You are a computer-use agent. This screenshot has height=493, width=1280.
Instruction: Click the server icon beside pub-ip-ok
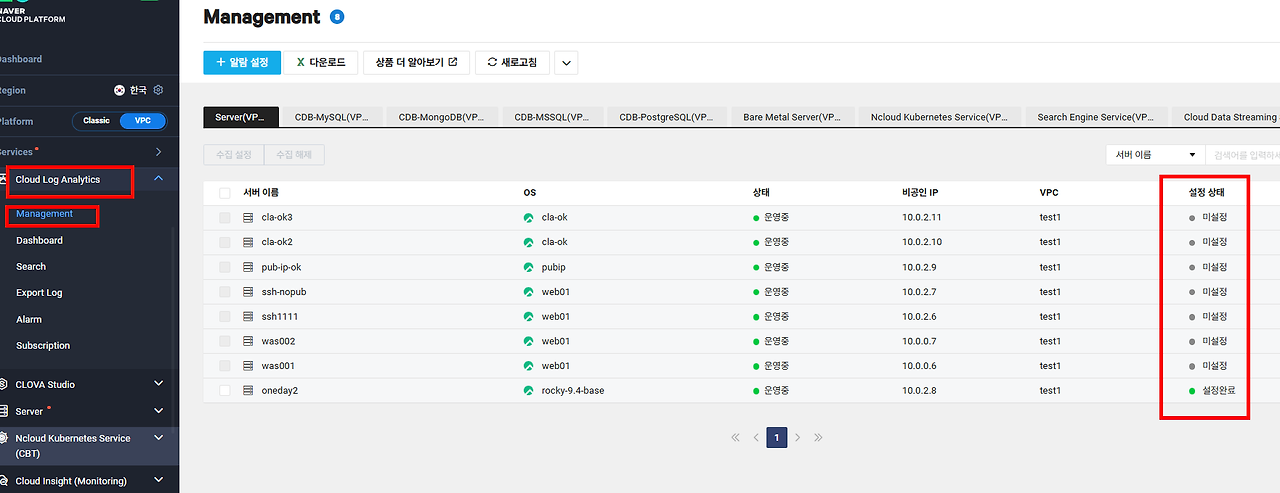pyautogui.click(x=250, y=267)
